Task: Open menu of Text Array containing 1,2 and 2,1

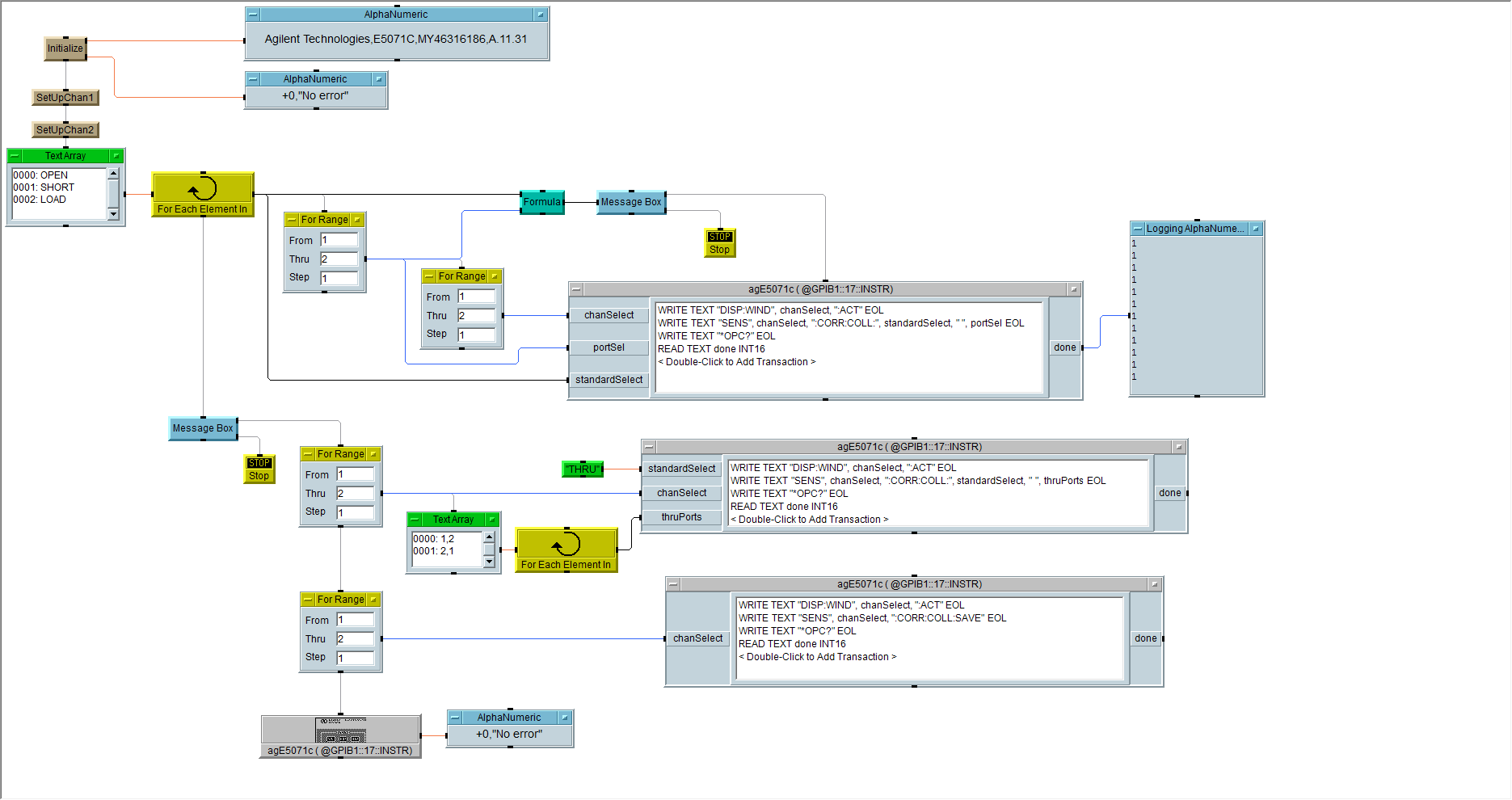Action: click(x=415, y=520)
